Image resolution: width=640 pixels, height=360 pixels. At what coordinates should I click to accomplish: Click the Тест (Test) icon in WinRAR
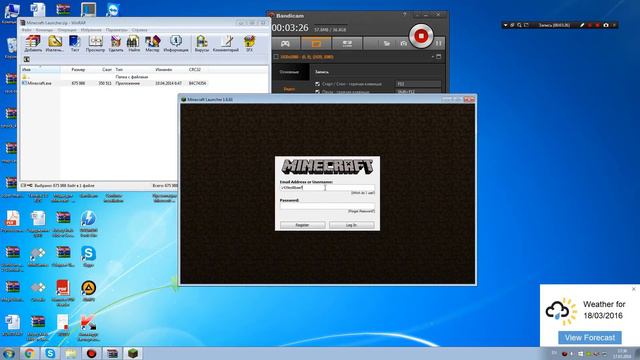click(x=75, y=43)
